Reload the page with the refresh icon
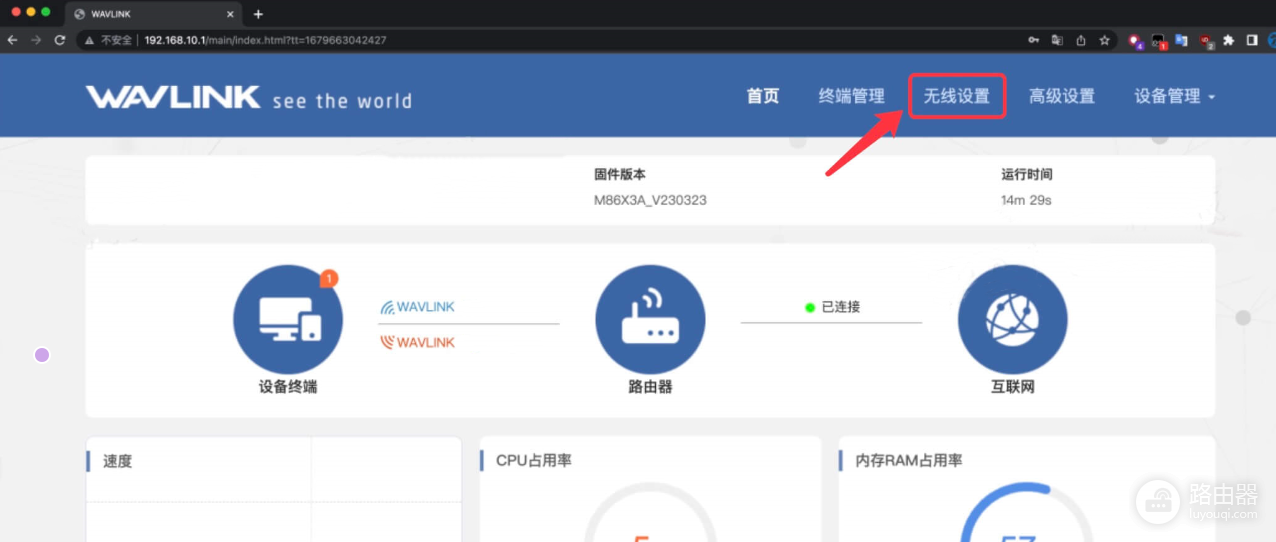1276x542 pixels. (60, 40)
